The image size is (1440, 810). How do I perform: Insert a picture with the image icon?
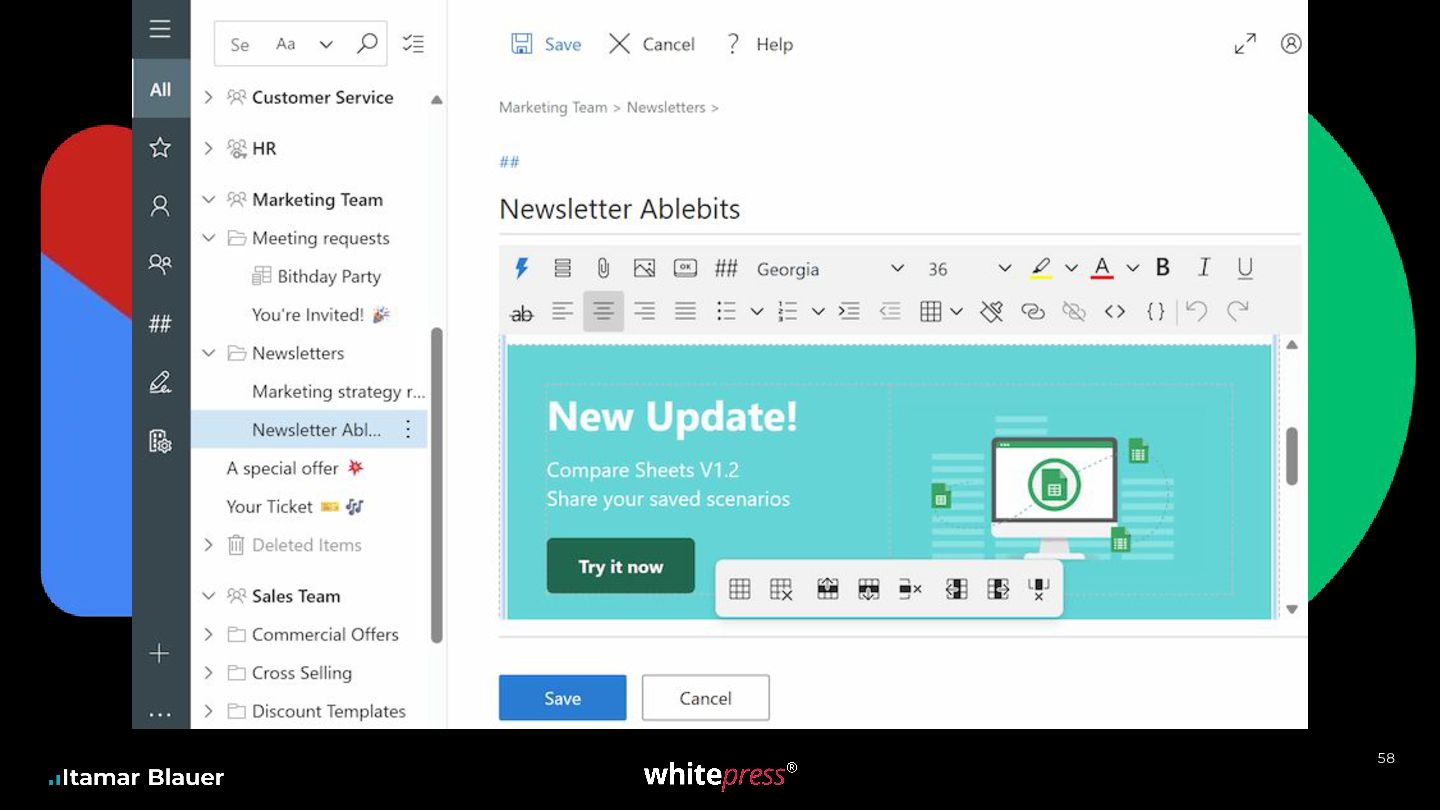644,268
